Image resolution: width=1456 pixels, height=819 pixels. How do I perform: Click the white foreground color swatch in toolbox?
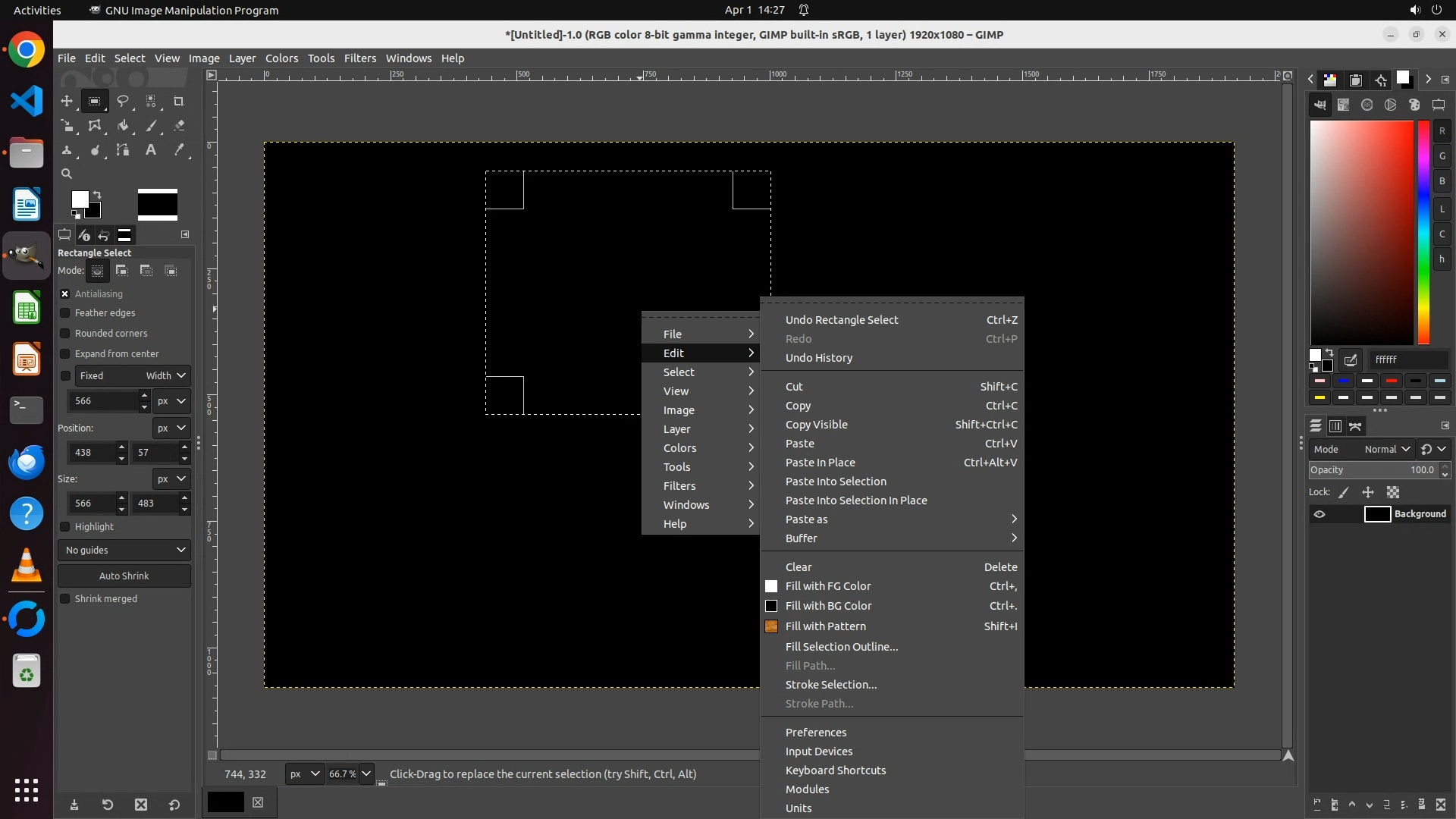[x=78, y=199]
